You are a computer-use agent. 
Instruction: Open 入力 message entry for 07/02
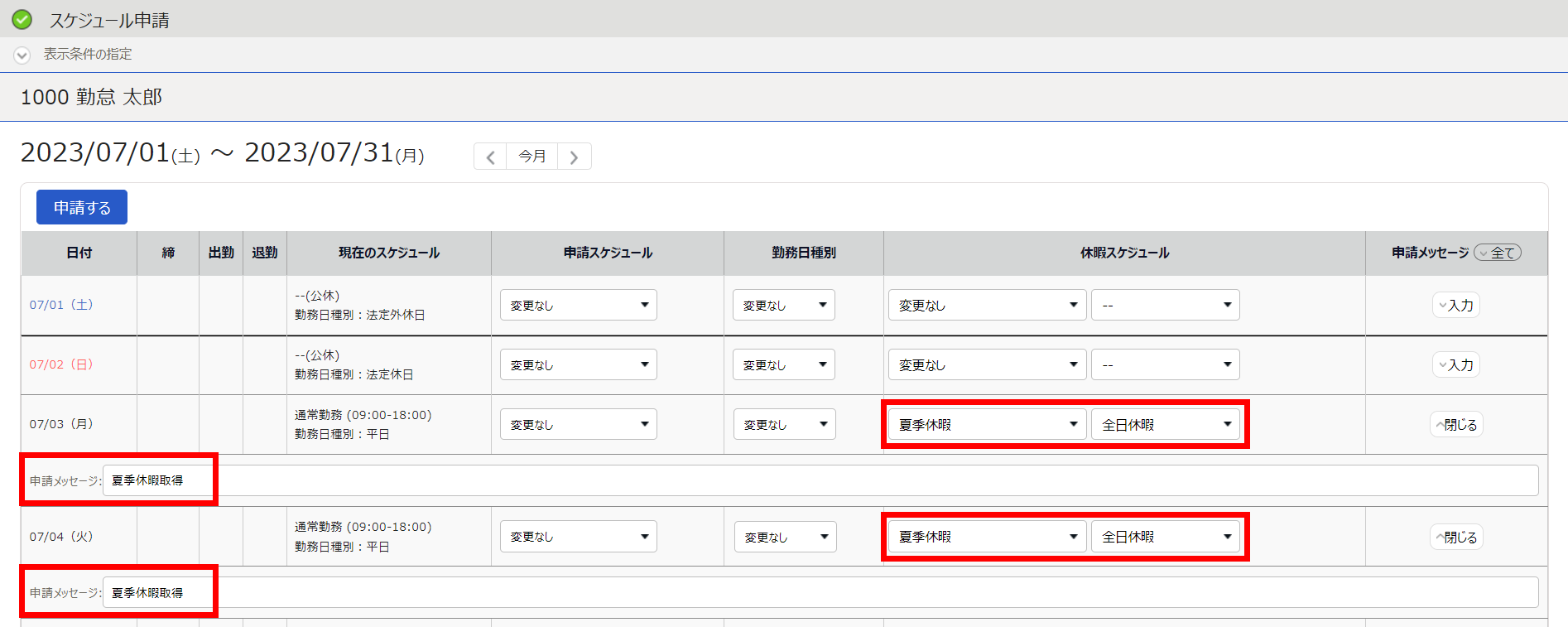[x=1456, y=364]
